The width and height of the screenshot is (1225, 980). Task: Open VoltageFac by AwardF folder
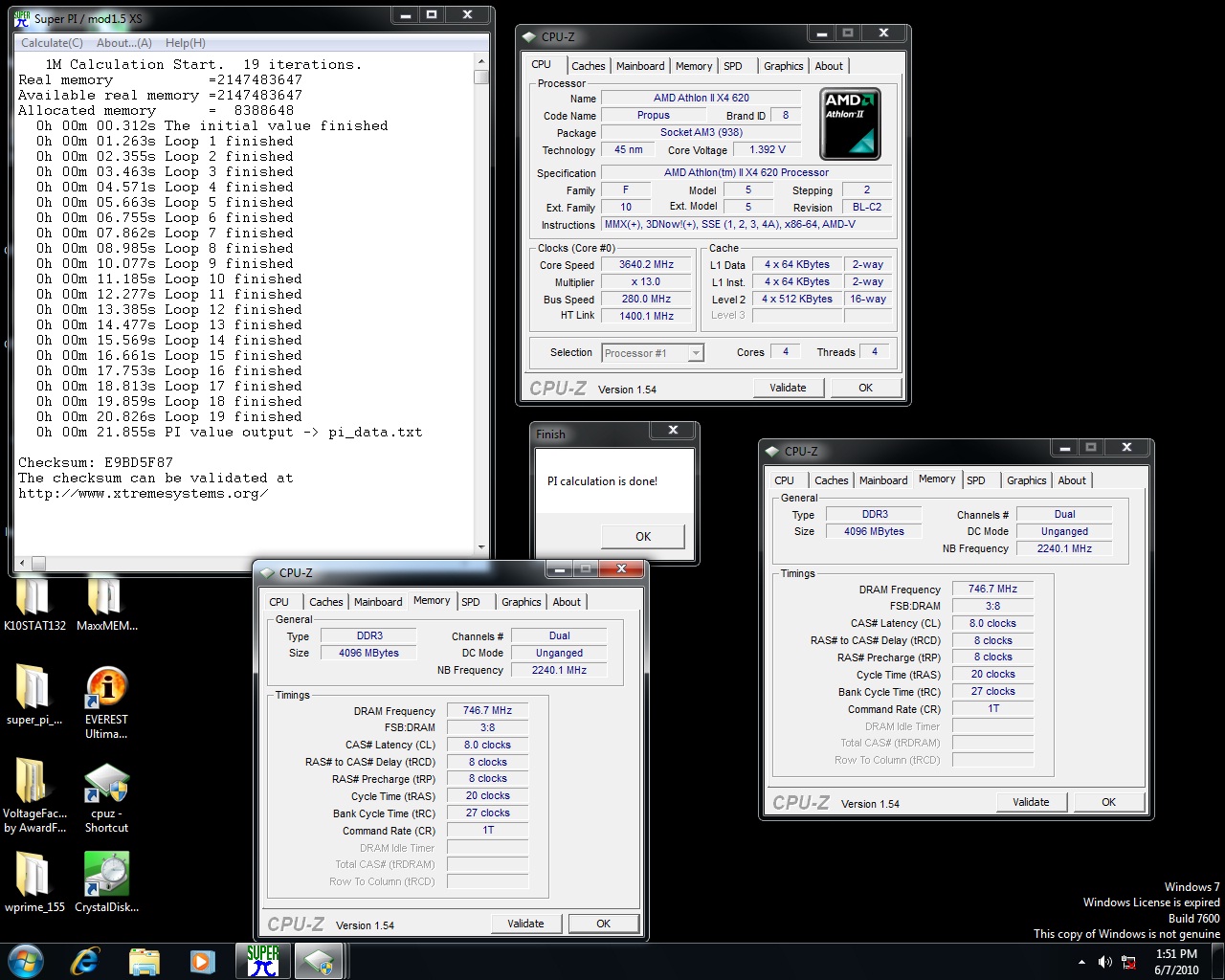coord(34,796)
